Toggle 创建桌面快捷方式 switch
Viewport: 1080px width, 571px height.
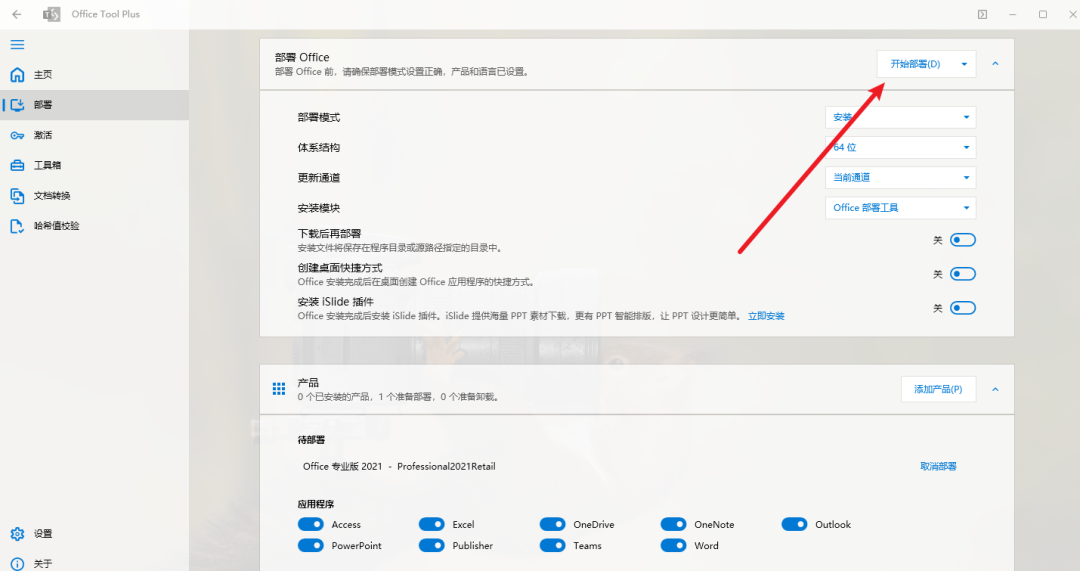(962, 274)
